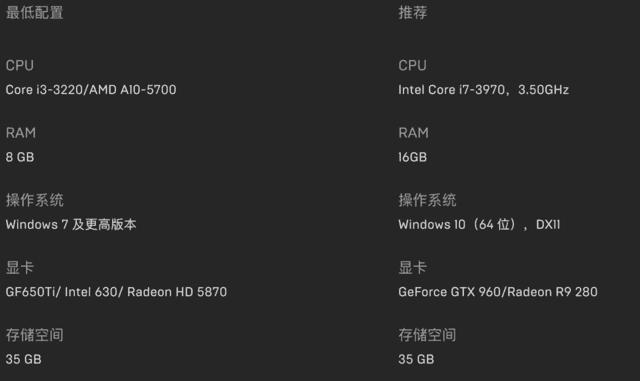Click CPU label under 最低配置

20,65
